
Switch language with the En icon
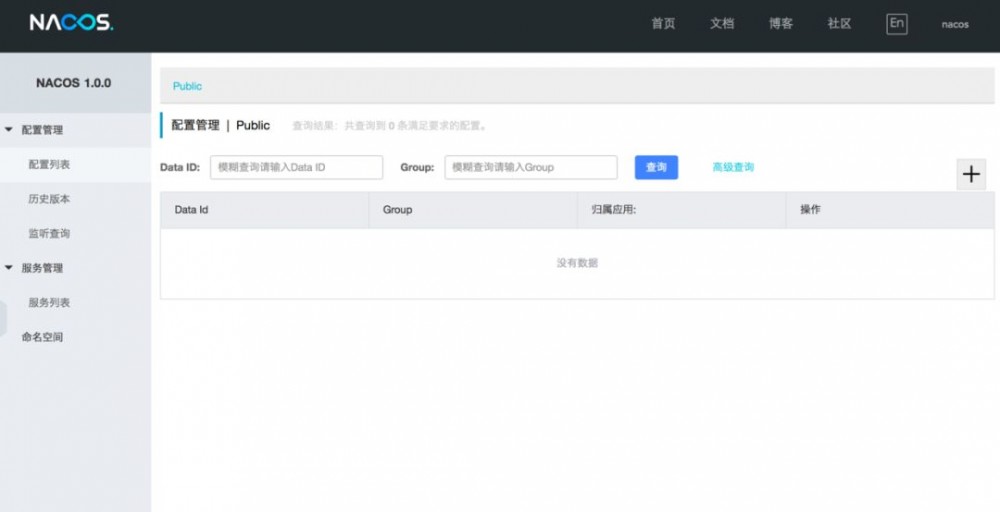click(x=897, y=24)
